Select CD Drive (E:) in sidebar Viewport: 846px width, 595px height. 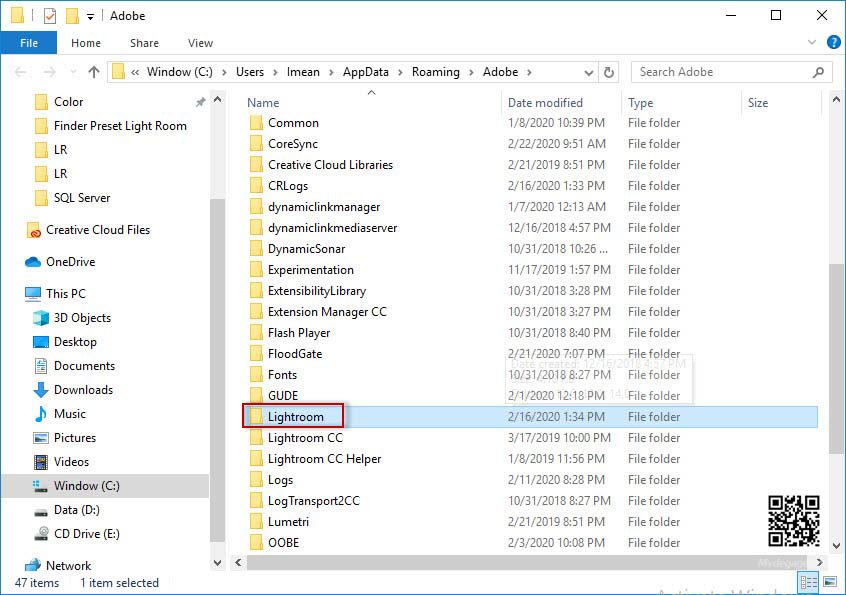pyautogui.click(x=86, y=534)
